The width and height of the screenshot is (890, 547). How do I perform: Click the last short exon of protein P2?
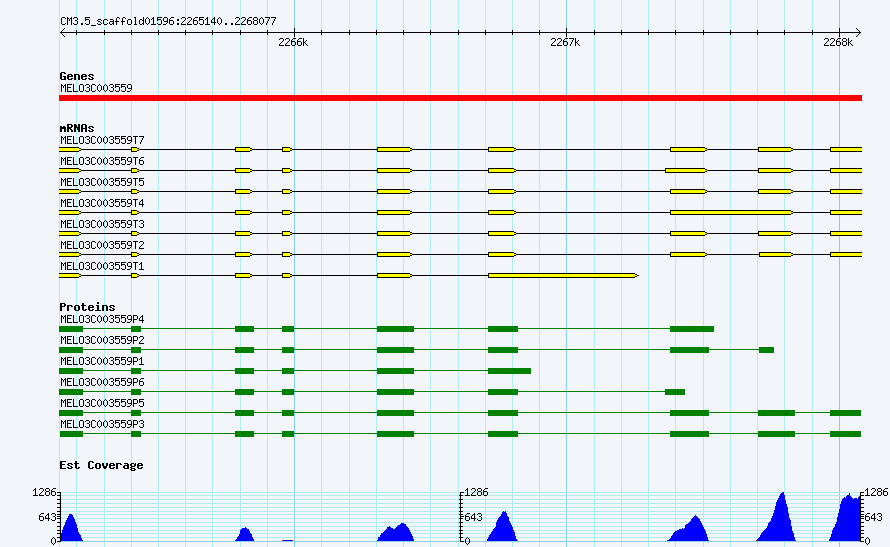click(x=766, y=350)
